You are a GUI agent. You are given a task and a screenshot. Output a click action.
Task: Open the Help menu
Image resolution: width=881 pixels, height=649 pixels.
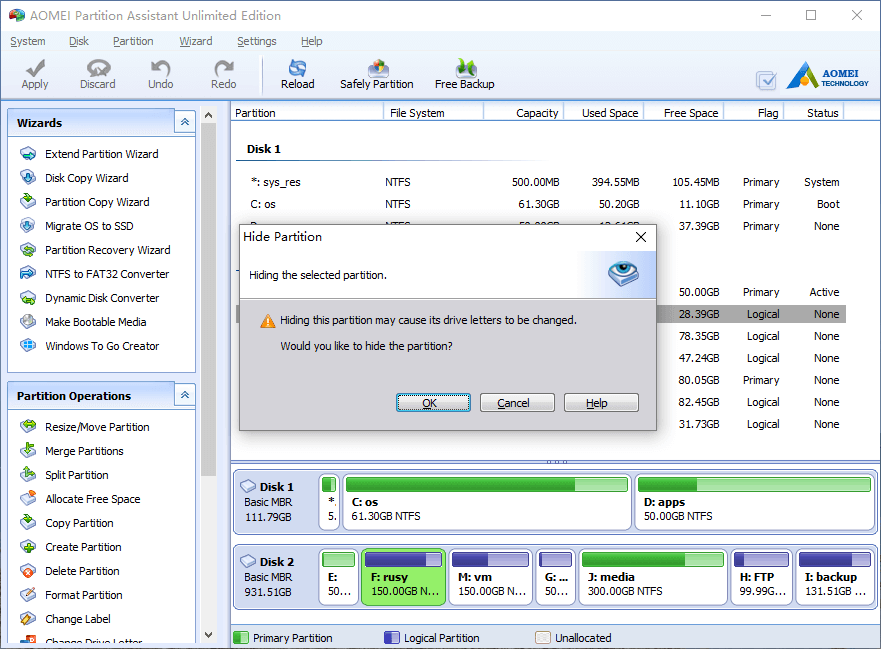coord(311,41)
